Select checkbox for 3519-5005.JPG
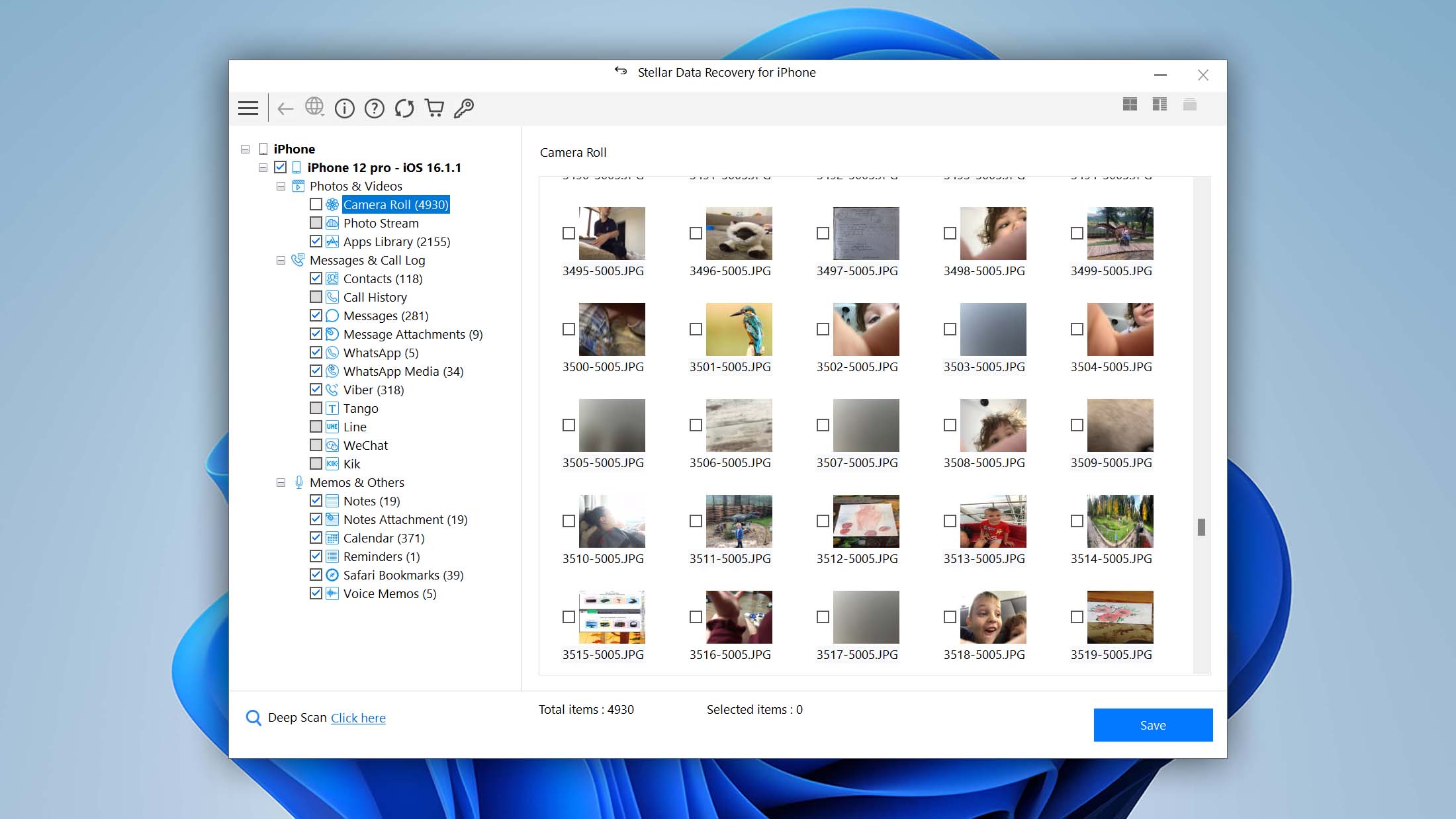The height and width of the screenshot is (819, 1456). 1077,617
